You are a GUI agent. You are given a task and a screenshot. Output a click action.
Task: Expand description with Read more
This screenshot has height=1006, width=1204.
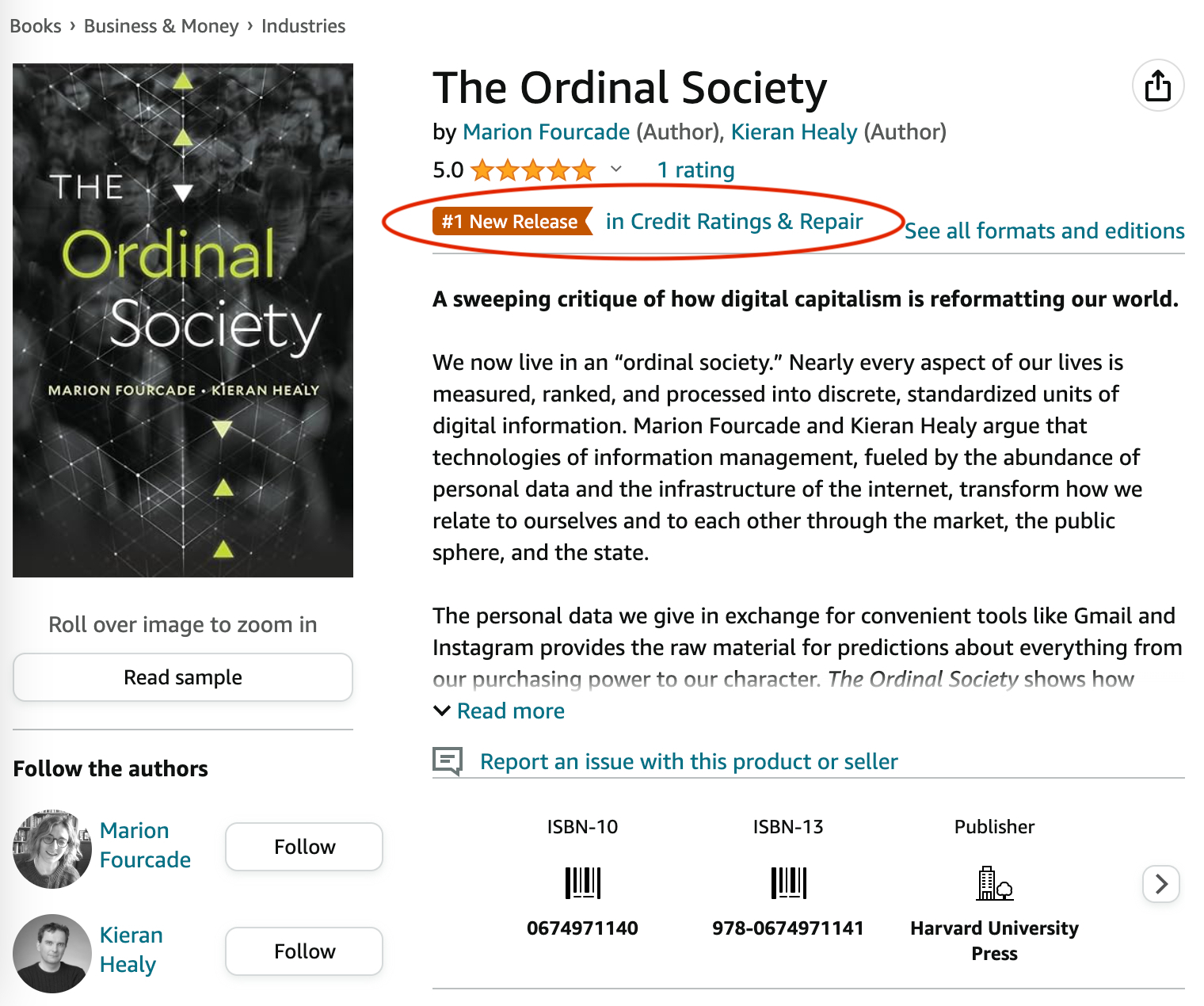[x=510, y=711]
